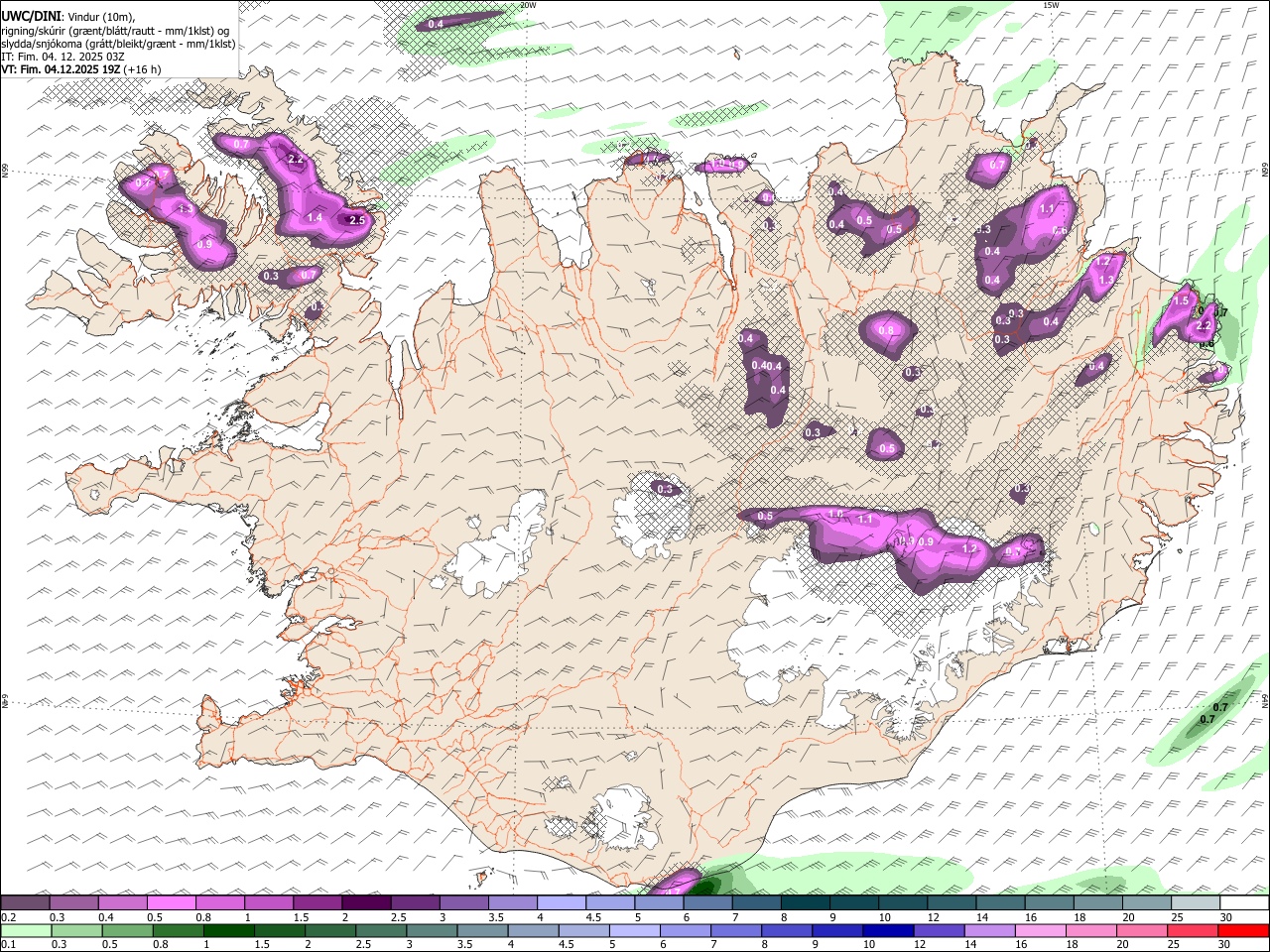
Task: Click palest green rain swatch between 0.1 and 0.3
Action: tap(26, 930)
